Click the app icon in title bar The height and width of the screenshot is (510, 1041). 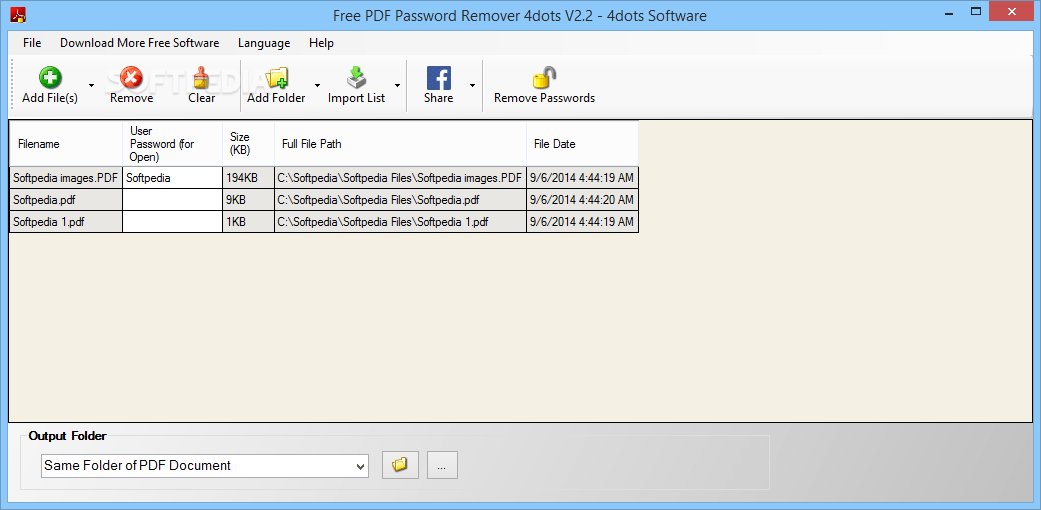coord(19,14)
